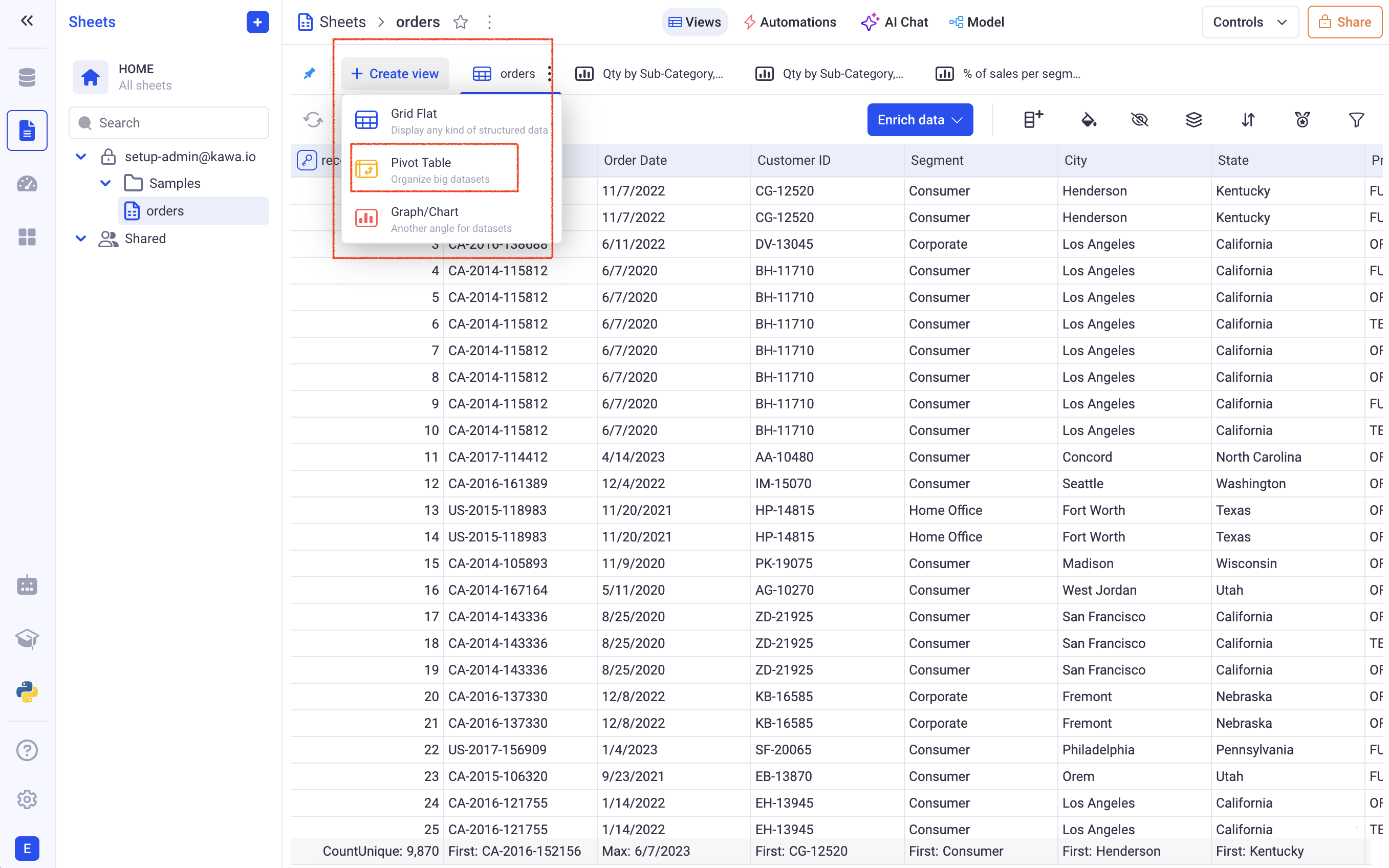Collapse the Samples folder
The image size is (1389, 868).
105,183
